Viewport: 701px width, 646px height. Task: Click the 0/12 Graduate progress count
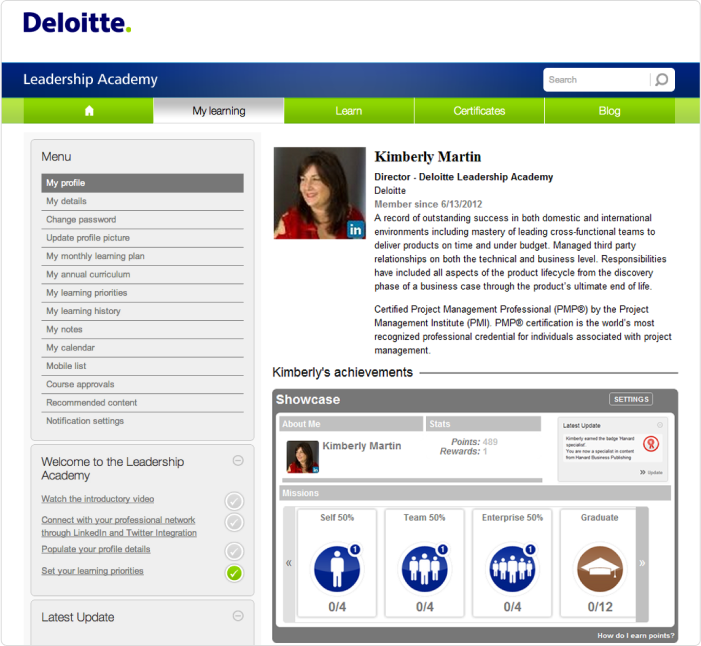click(x=600, y=607)
